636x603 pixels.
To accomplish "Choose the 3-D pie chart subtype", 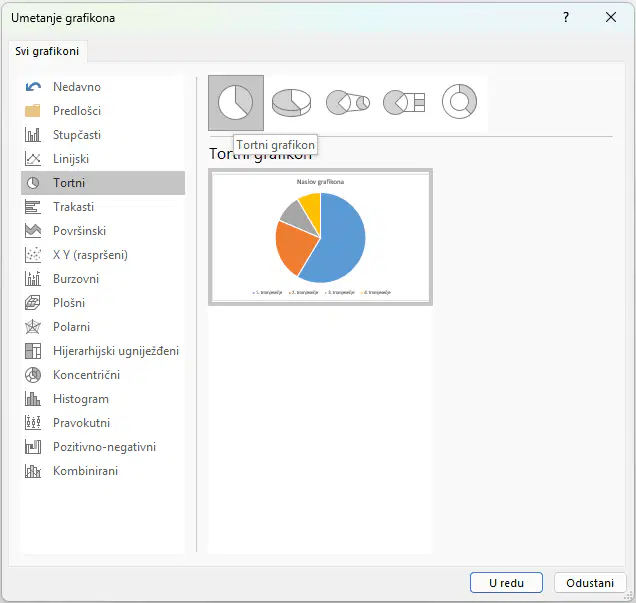I will point(291,103).
